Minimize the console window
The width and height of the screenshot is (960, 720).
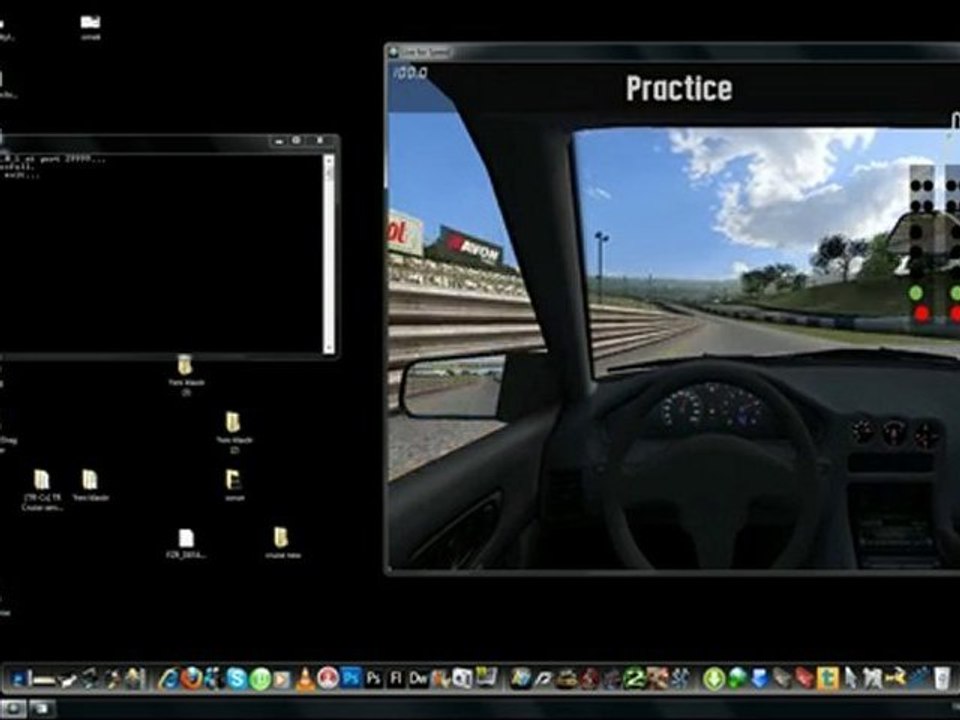point(279,141)
